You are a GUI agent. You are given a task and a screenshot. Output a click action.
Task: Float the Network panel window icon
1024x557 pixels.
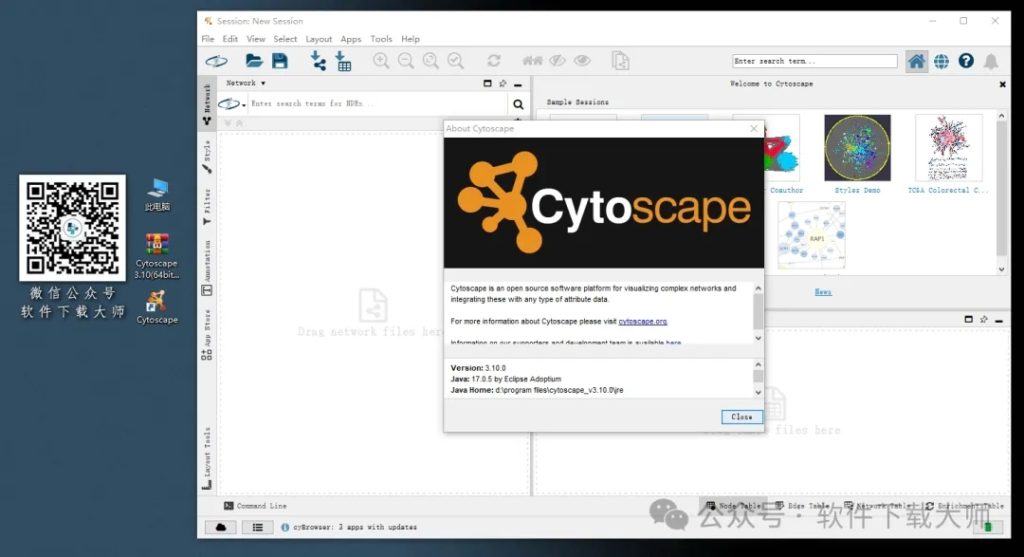tap(487, 84)
